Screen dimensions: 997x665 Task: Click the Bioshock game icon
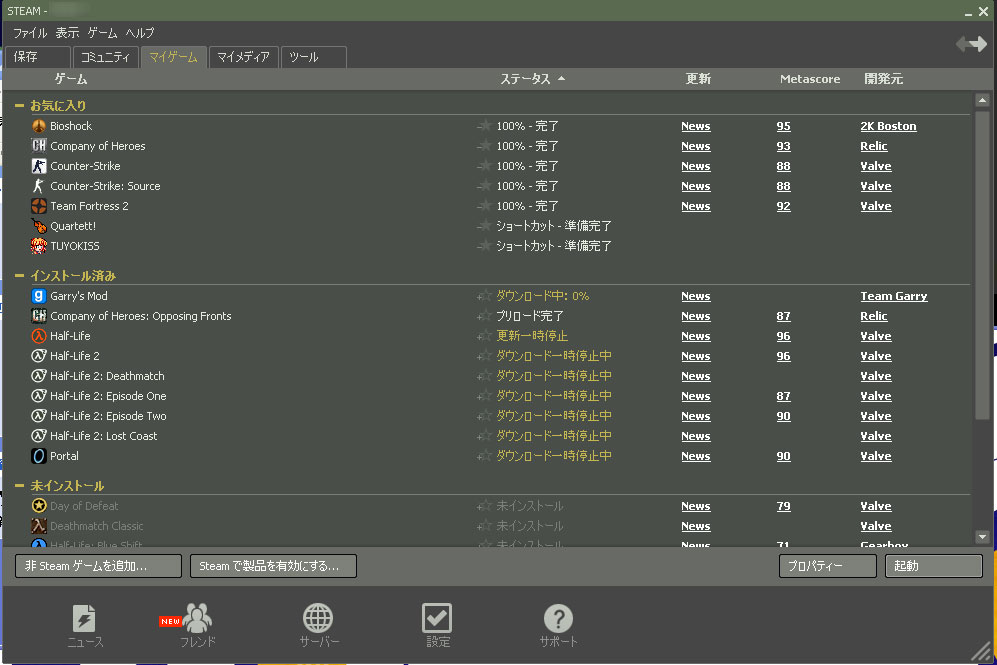click(x=39, y=126)
